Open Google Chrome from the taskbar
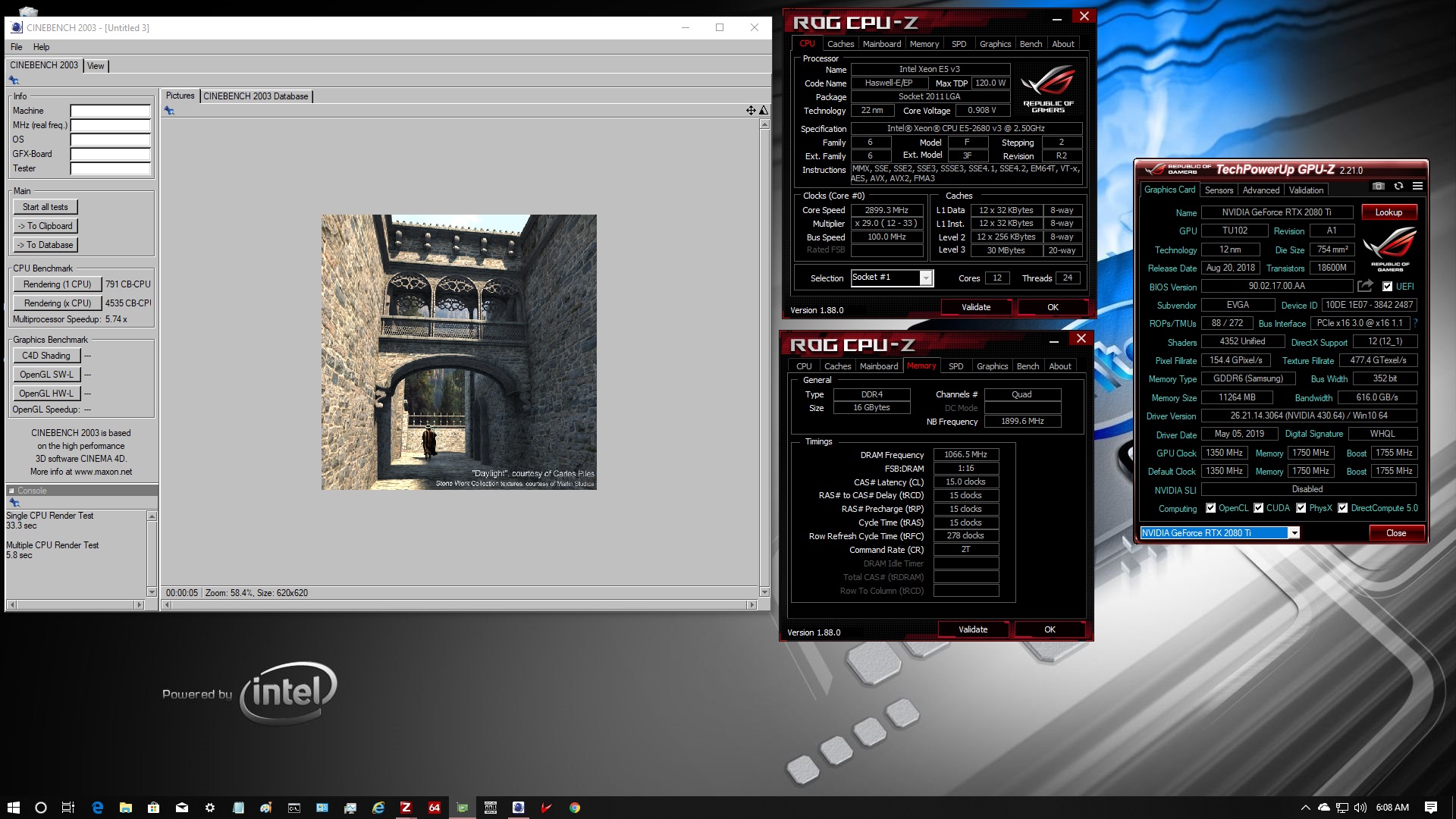This screenshot has width=1456, height=819. (575, 808)
